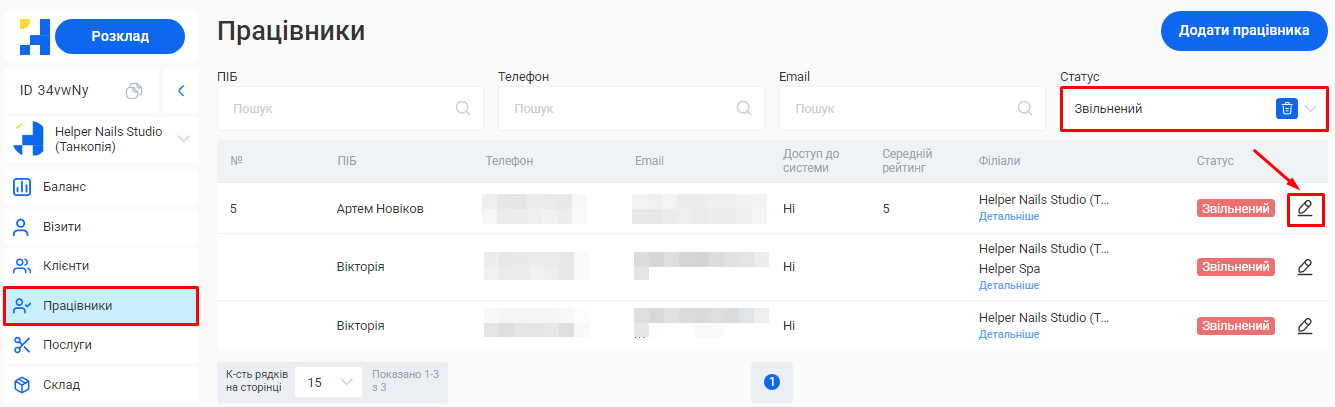Viewport: 1335px width, 407px height.
Task: Click the ПІБ search field
Action: point(340,108)
